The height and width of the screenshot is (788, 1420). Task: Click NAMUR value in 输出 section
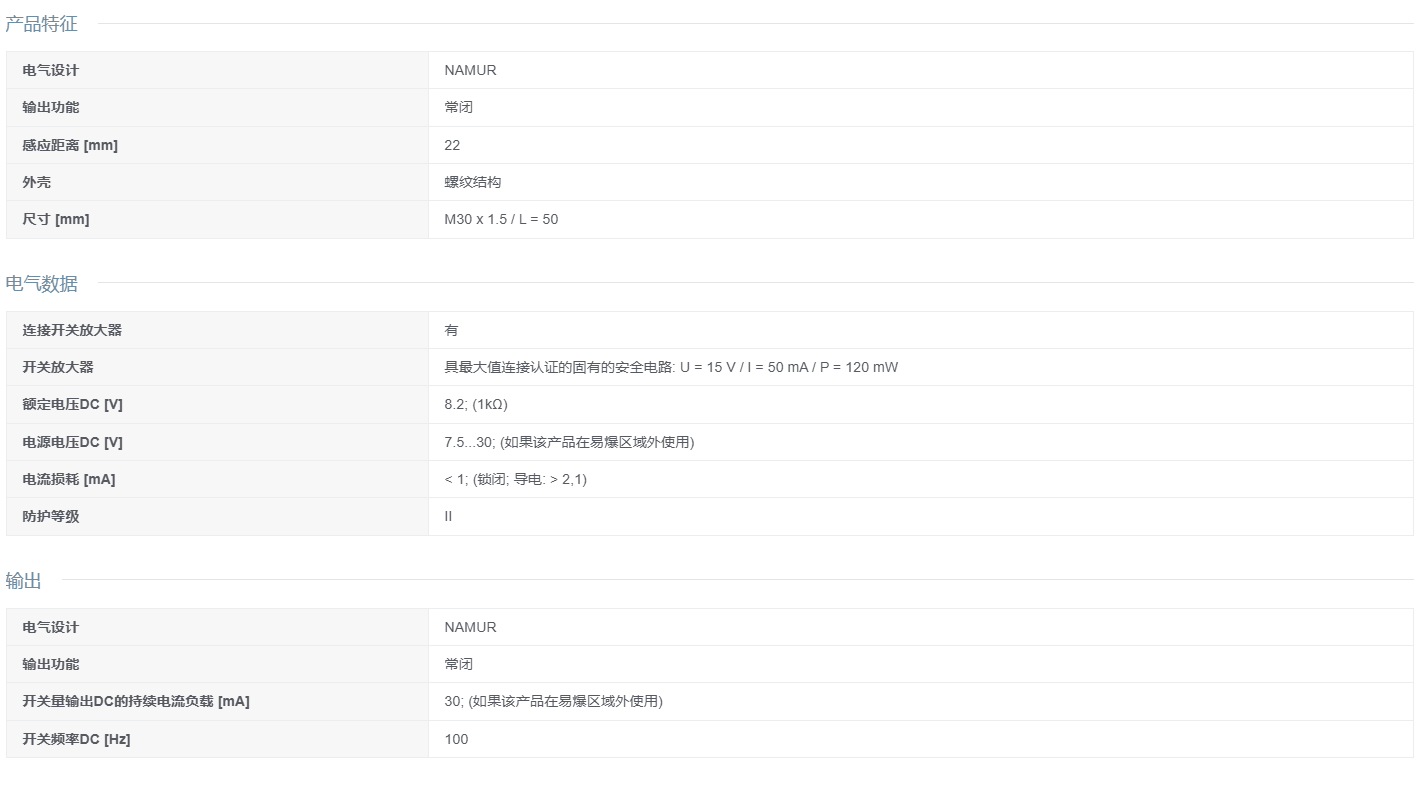[470, 627]
